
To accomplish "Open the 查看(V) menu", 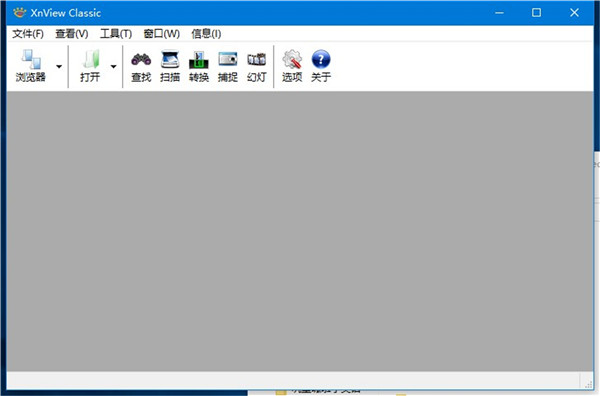I will coord(72,34).
